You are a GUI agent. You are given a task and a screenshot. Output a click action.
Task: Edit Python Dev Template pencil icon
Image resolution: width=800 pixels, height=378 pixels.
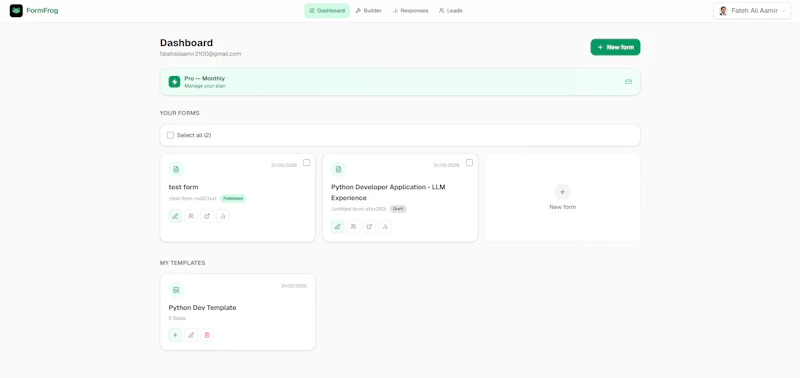191,335
